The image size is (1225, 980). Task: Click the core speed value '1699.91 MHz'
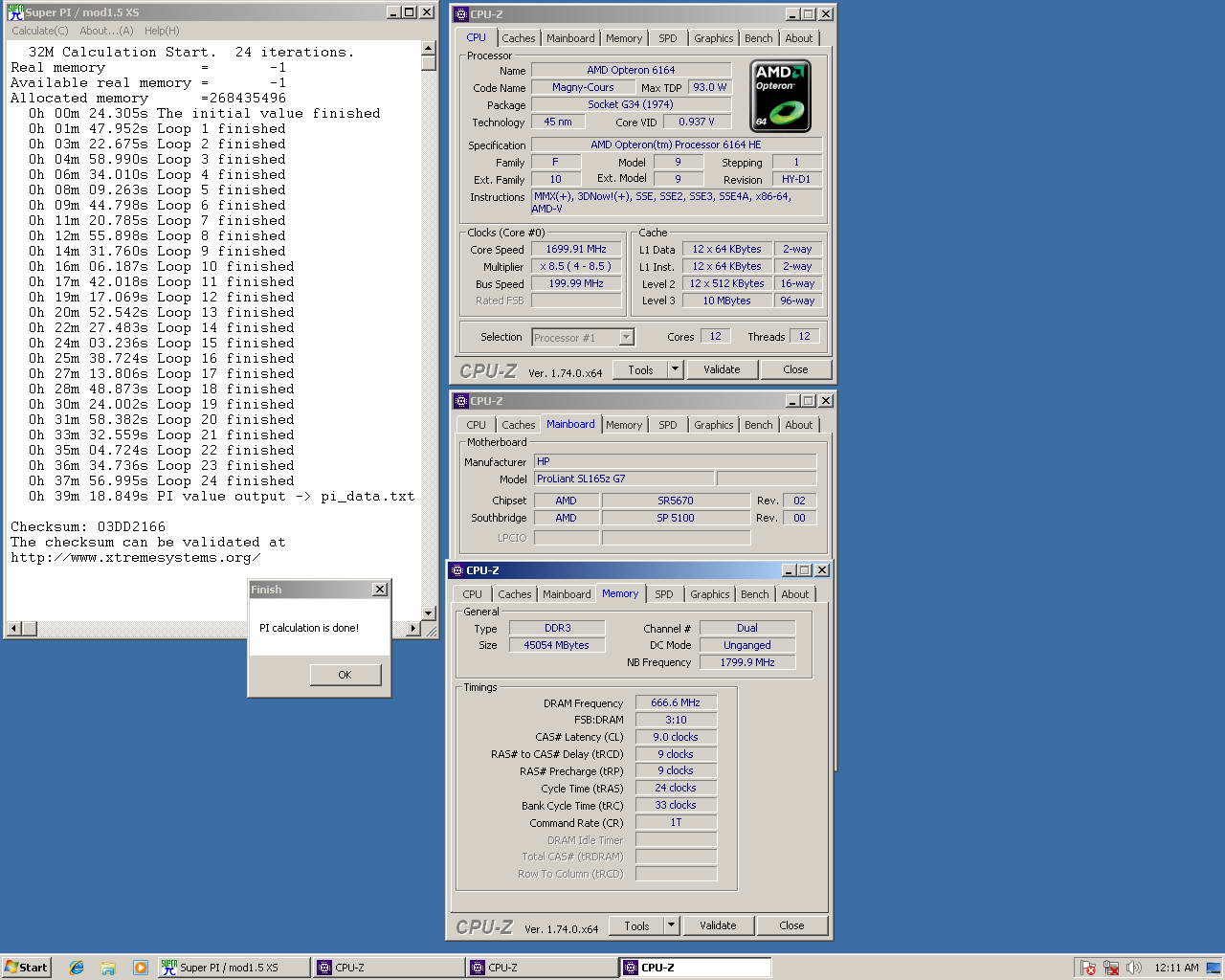[576, 249]
